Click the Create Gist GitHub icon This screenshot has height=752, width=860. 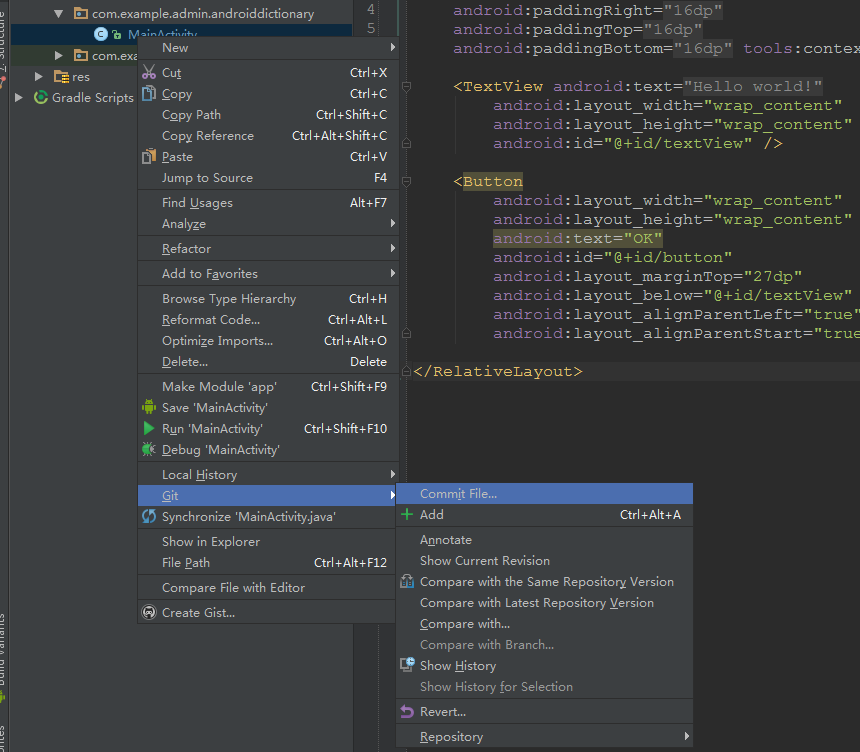click(x=149, y=613)
